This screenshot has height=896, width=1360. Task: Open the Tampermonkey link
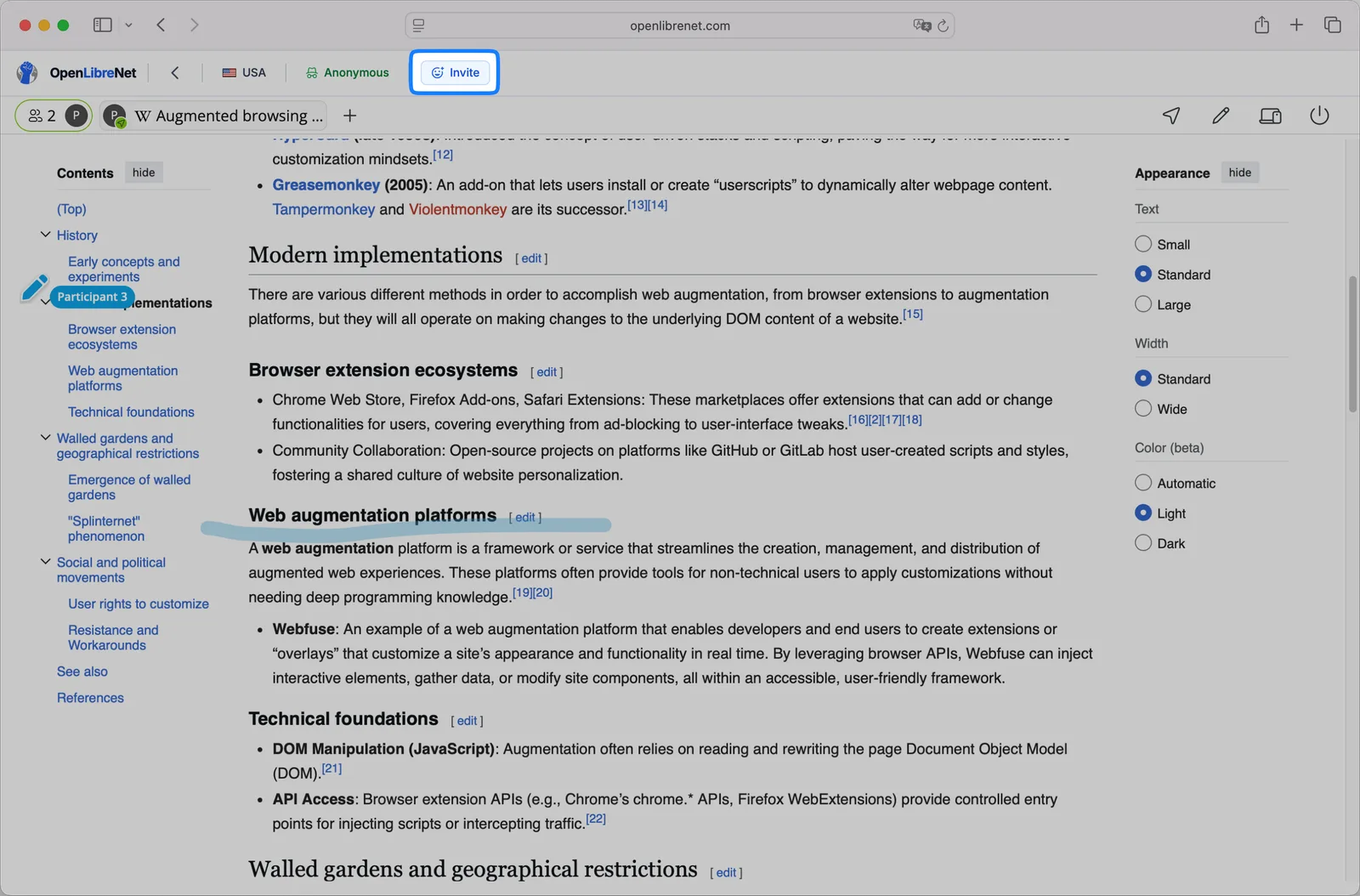(324, 210)
